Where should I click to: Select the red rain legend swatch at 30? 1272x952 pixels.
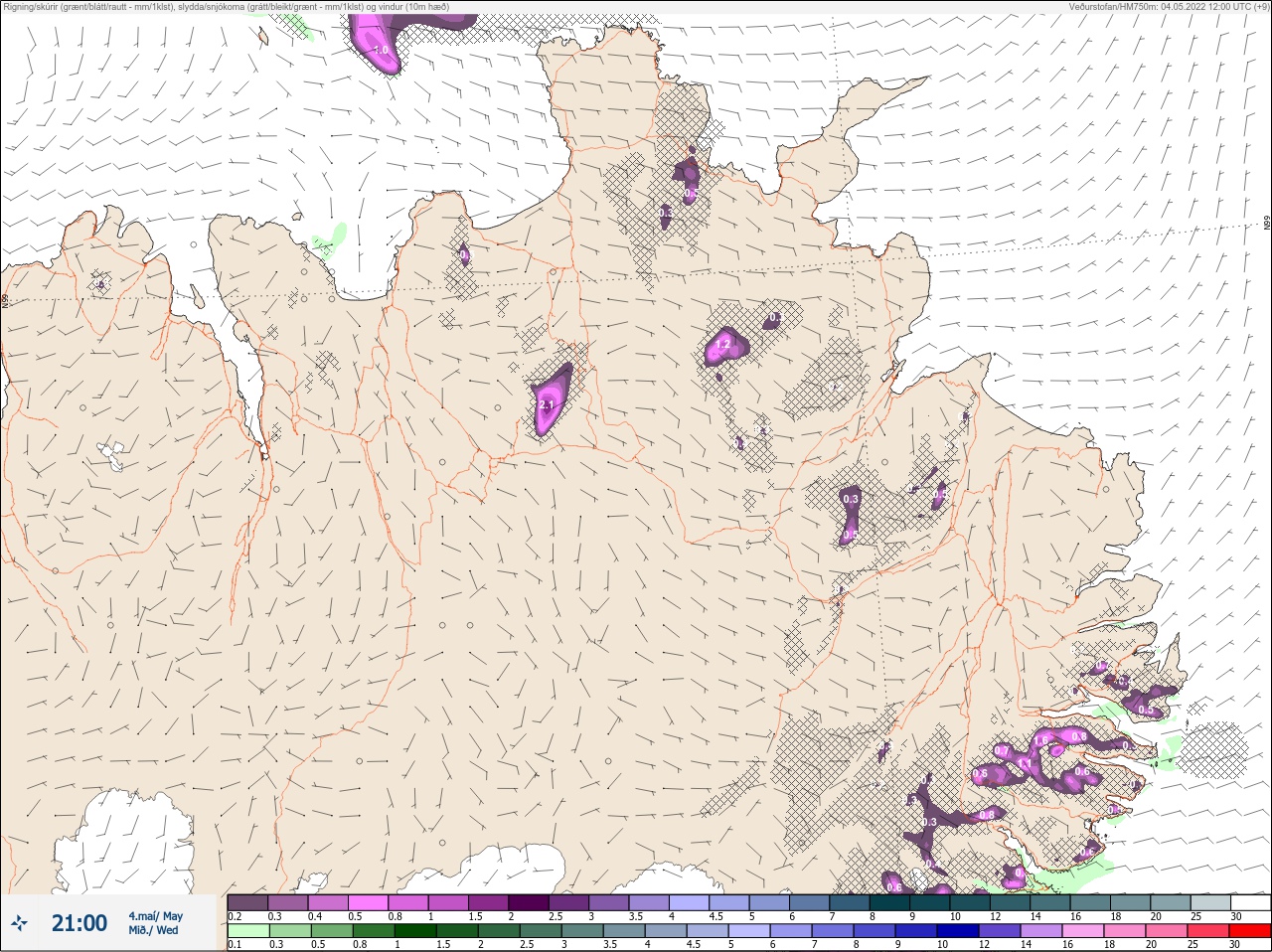point(1249,931)
